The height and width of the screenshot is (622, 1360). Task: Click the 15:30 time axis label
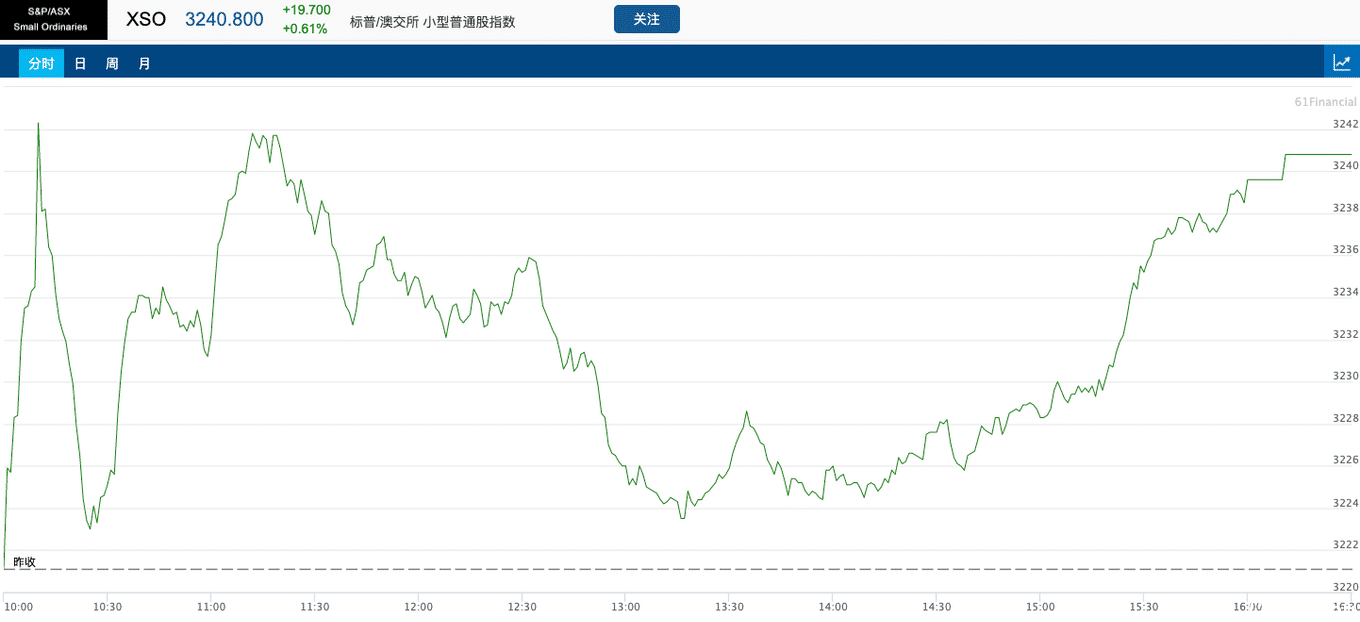tap(1144, 606)
